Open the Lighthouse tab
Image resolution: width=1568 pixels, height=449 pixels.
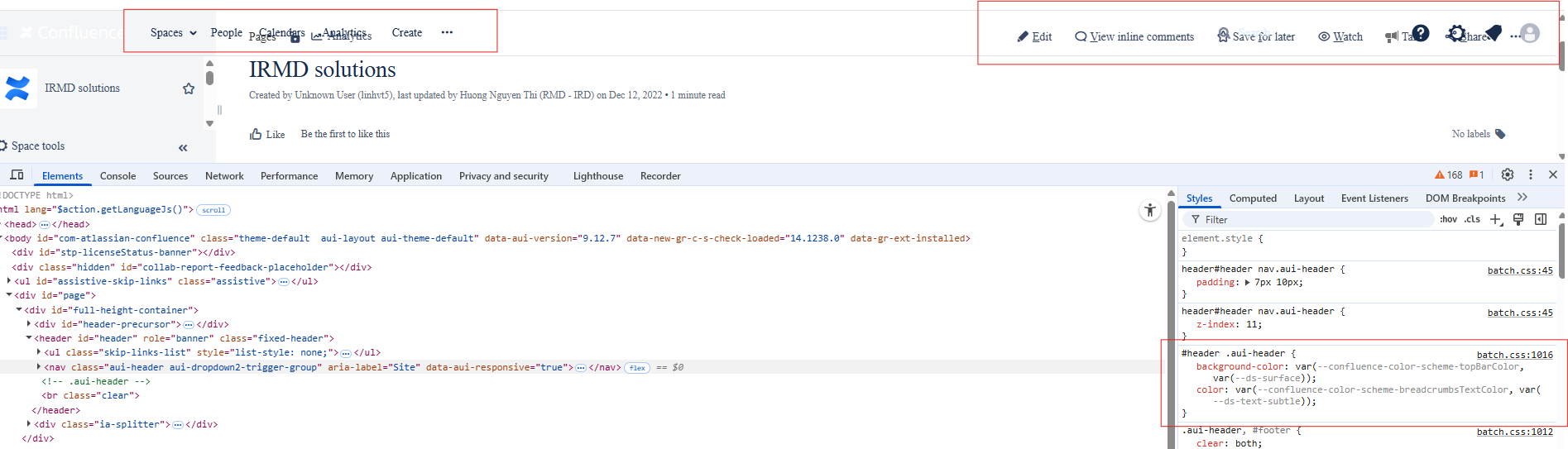tap(598, 176)
